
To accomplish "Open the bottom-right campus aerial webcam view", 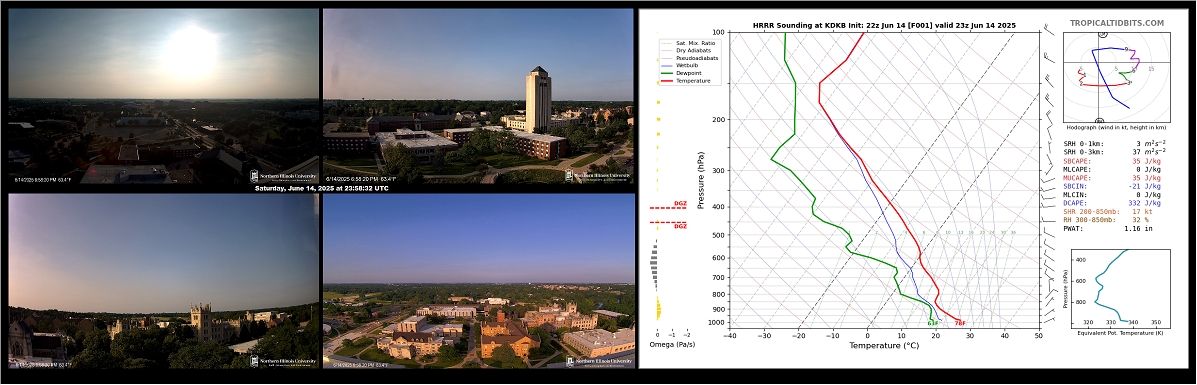I will tap(478, 281).
